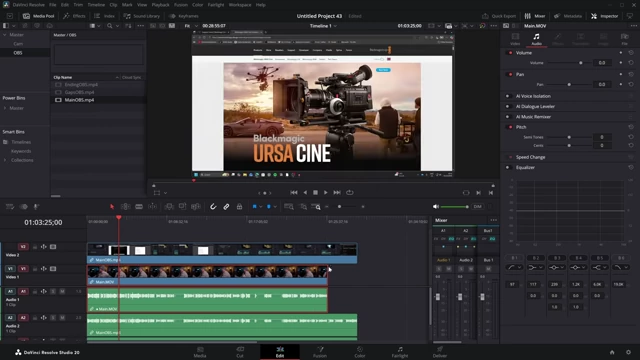640x360 pixels.
Task: Activate the Blade Edit Mode tool
Action: point(139,207)
